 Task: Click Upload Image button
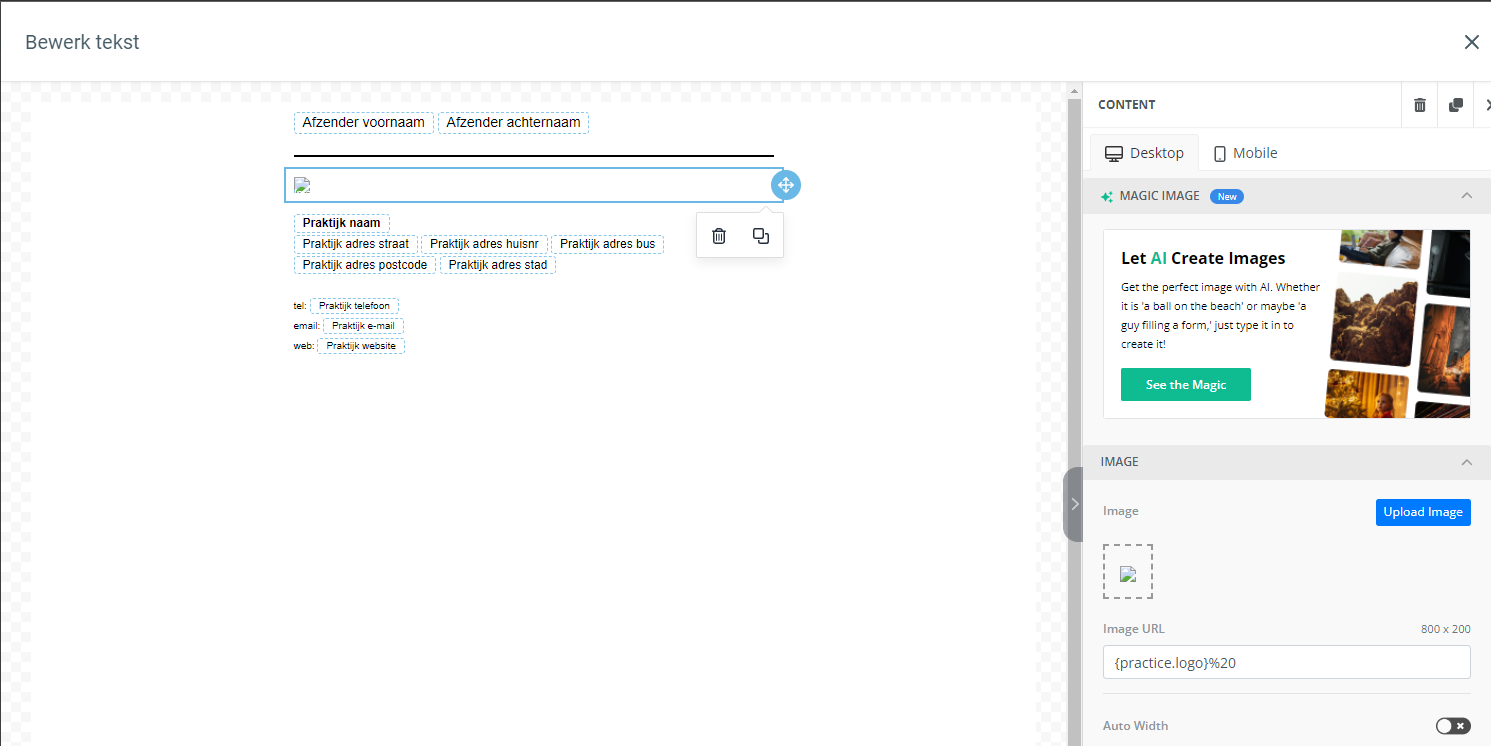click(1423, 512)
